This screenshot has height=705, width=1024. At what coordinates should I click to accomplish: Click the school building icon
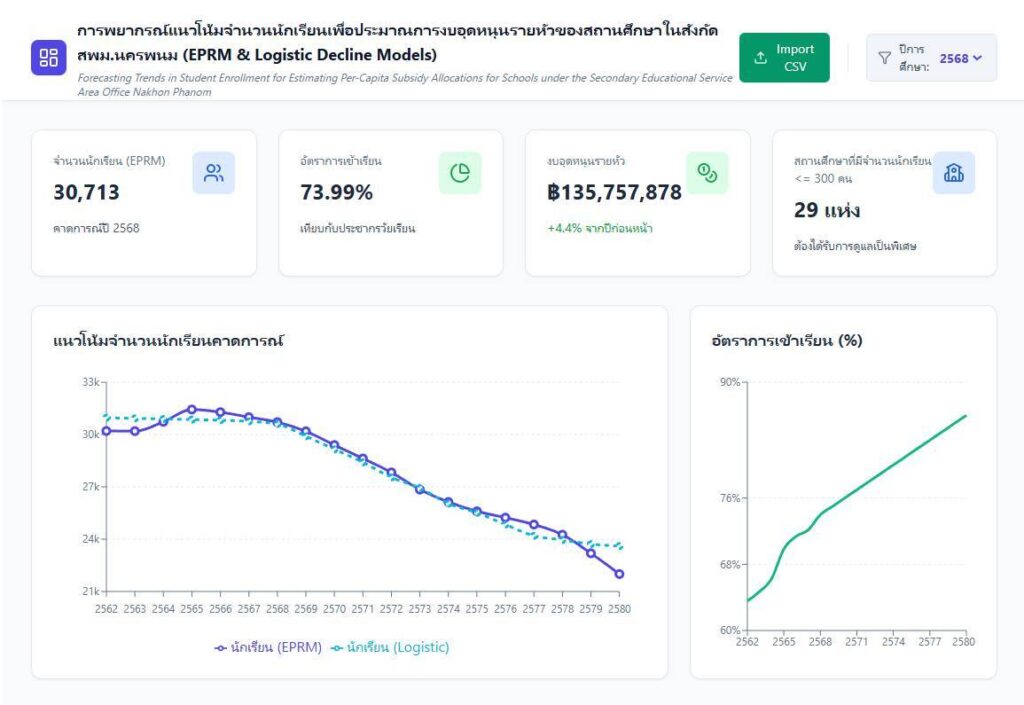(954, 173)
